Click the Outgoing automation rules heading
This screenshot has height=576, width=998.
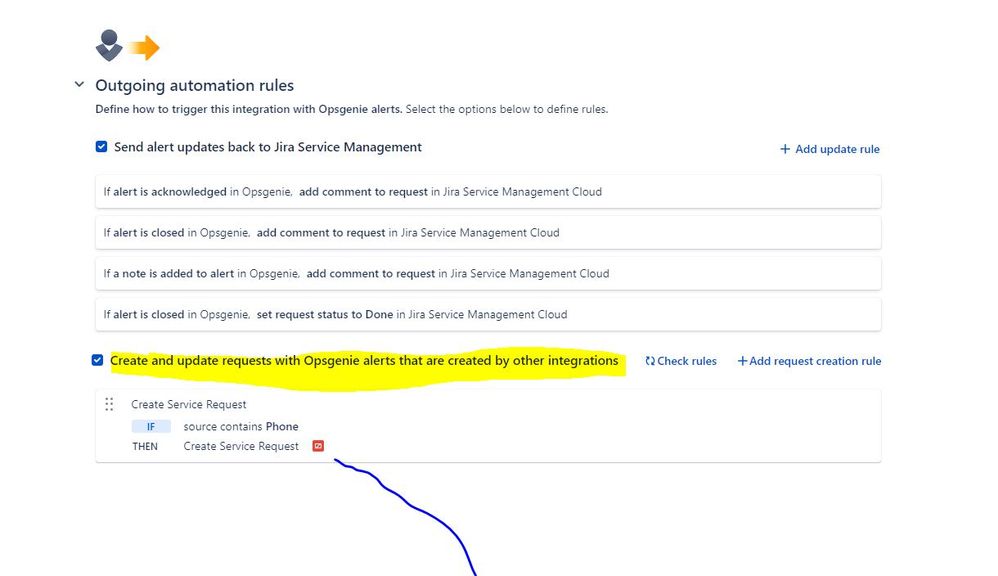[195, 85]
